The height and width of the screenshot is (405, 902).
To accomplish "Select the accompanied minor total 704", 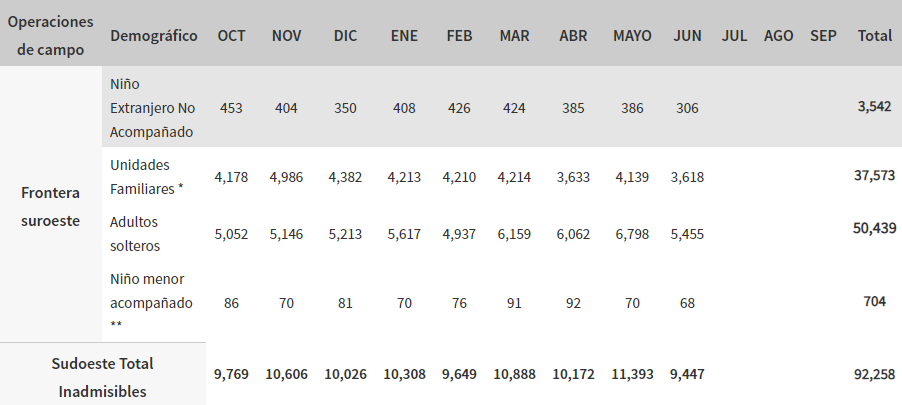I will point(874,301).
